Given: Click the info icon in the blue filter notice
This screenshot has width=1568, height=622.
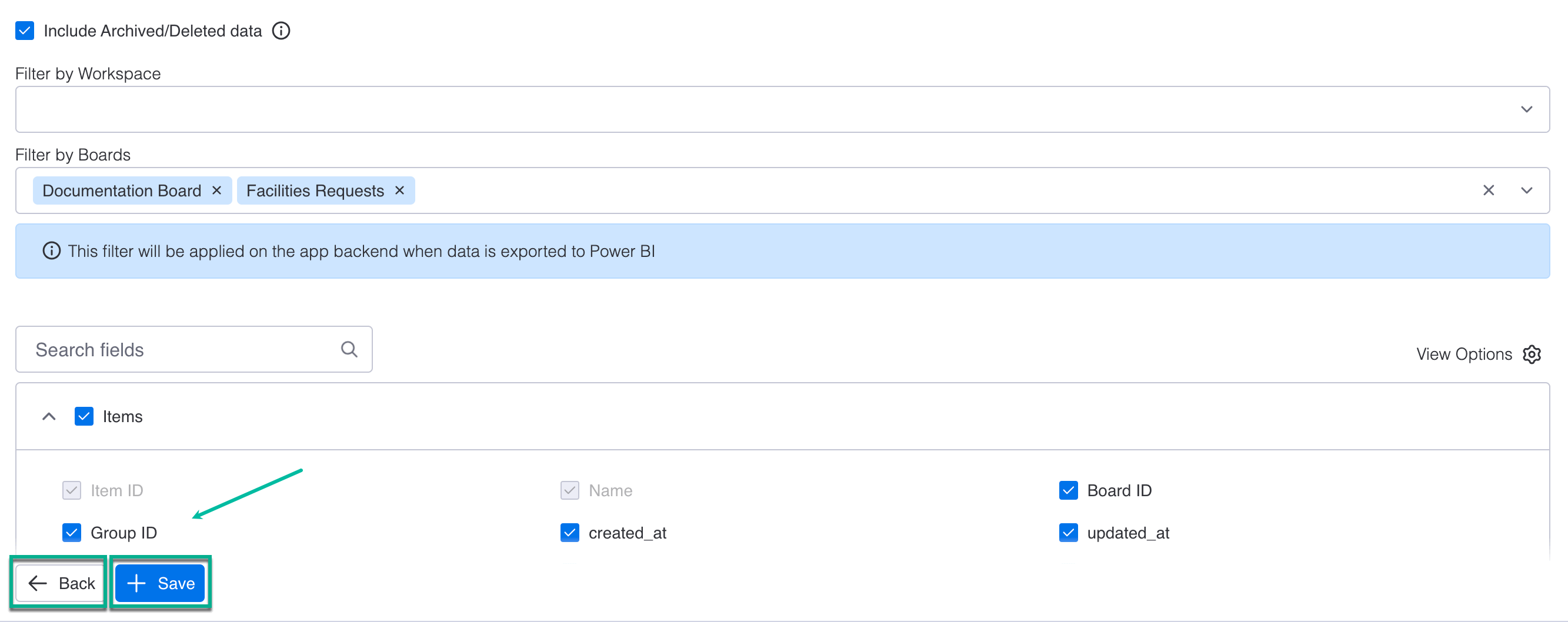Looking at the screenshot, I should pyautogui.click(x=52, y=251).
